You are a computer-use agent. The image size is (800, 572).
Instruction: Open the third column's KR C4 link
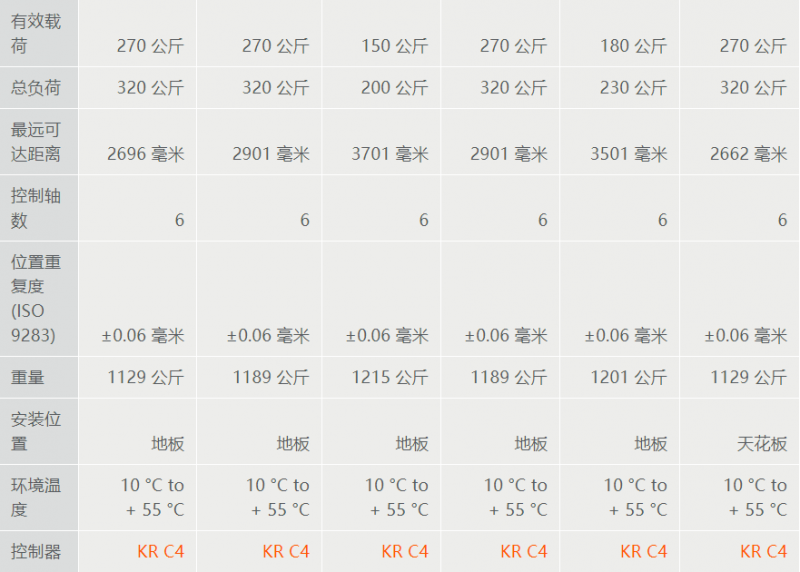pos(405,552)
